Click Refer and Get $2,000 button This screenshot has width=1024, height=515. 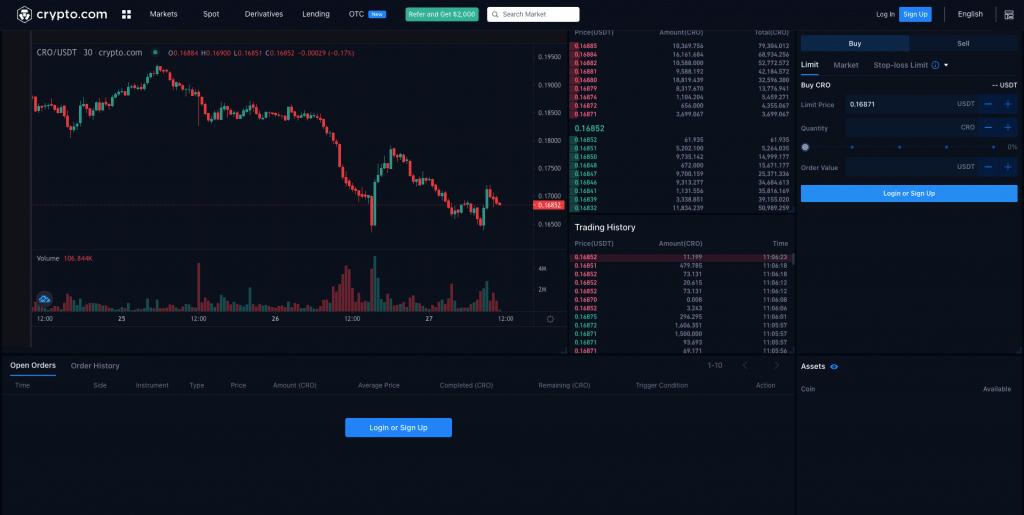point(442,14)
